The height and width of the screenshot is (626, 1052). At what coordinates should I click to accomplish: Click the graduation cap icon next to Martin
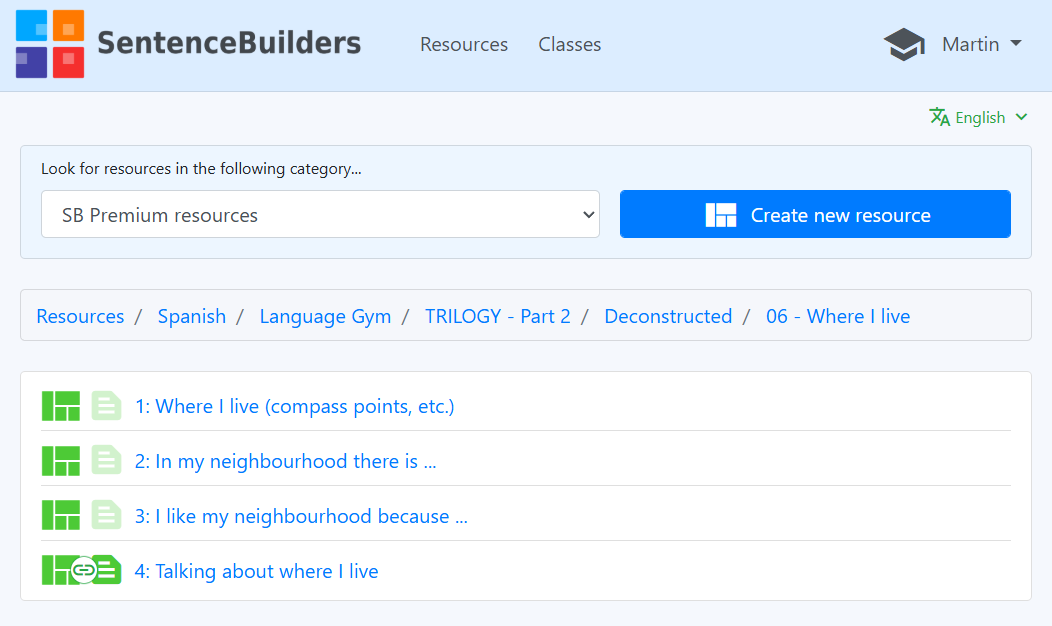[x=903, y=44]
